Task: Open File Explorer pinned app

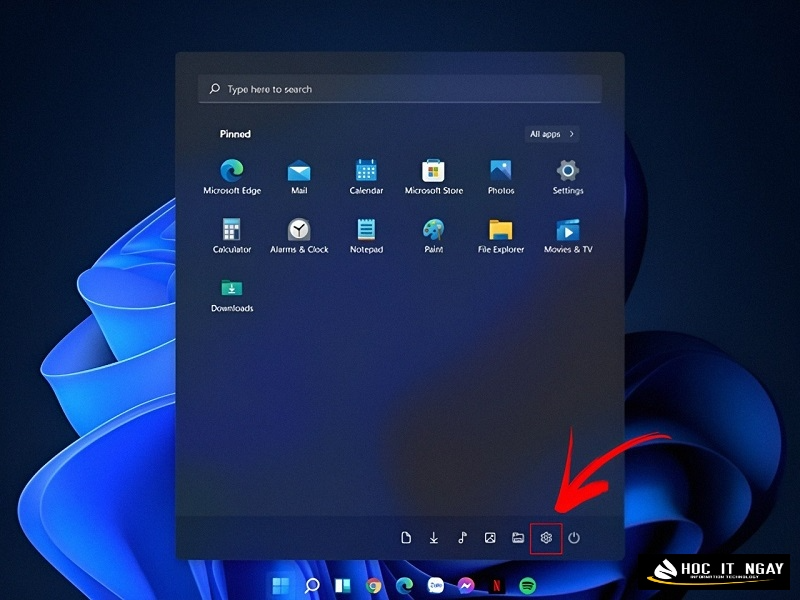Action: click(501, 236)
